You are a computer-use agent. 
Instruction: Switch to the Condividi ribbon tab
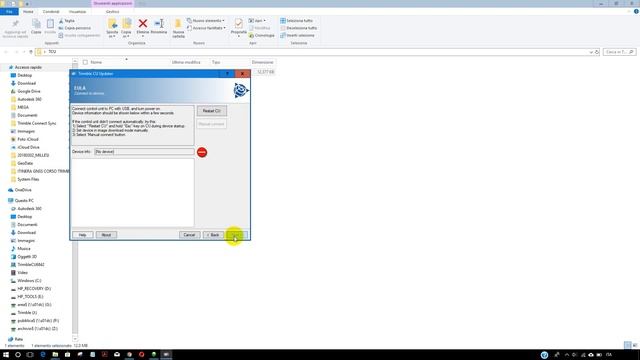coord(51,11)
